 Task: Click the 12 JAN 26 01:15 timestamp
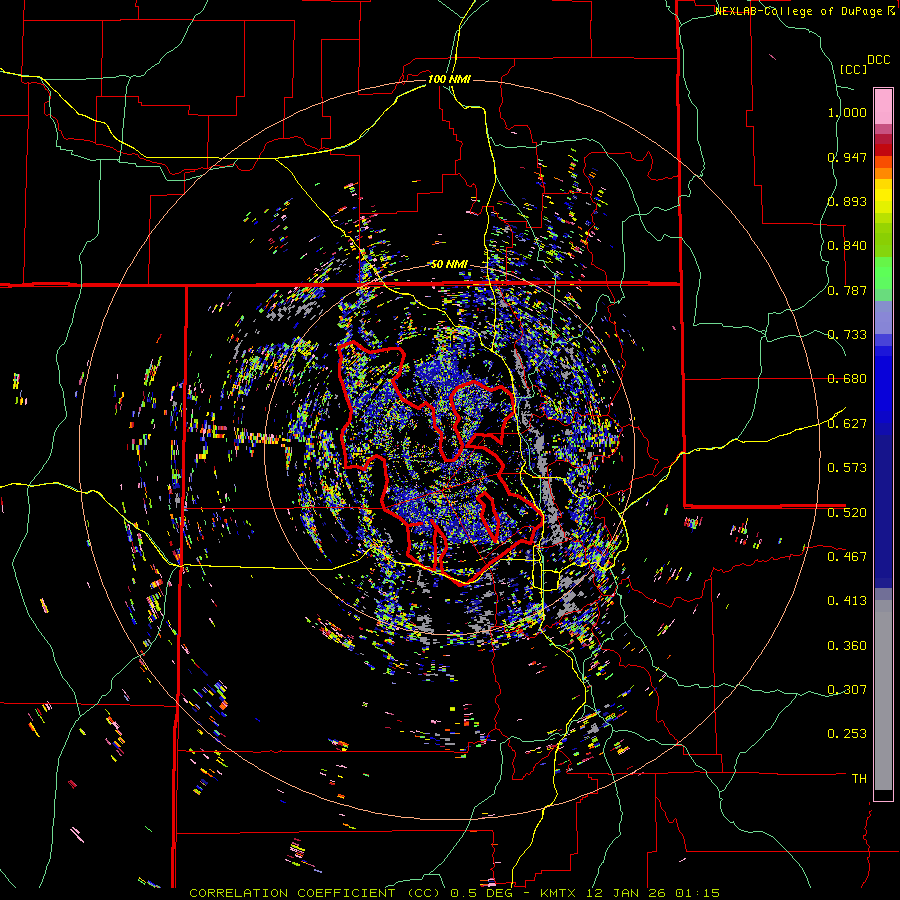(x=651, y=893)
